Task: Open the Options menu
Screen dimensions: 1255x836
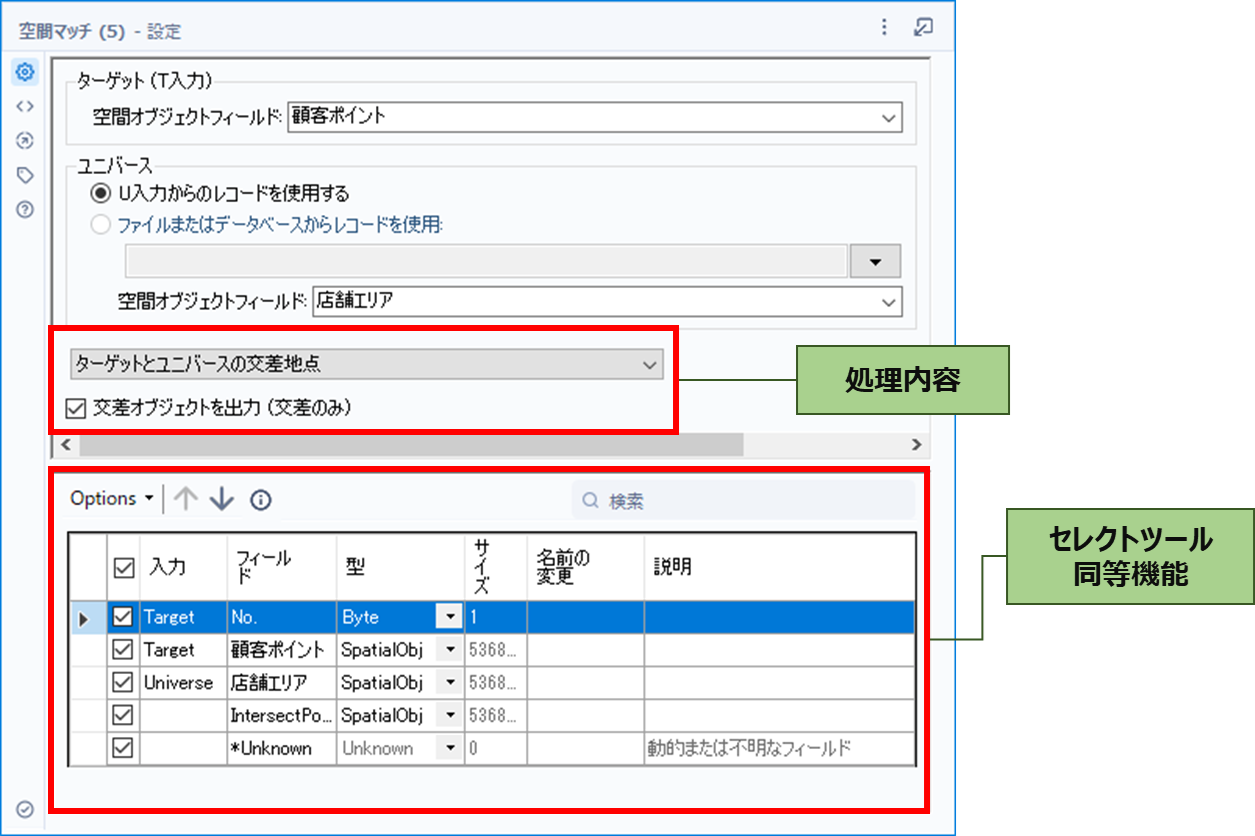Action: (x=111, y=499)
